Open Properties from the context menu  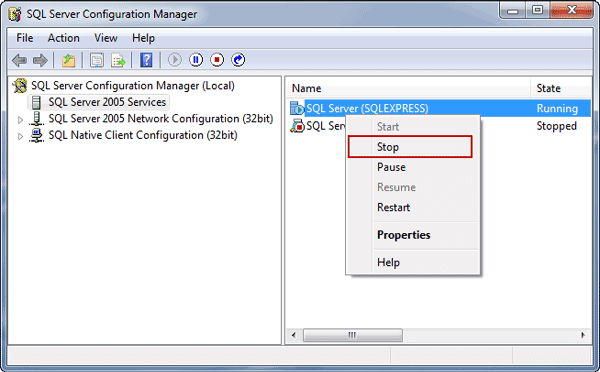click(413, 235)
